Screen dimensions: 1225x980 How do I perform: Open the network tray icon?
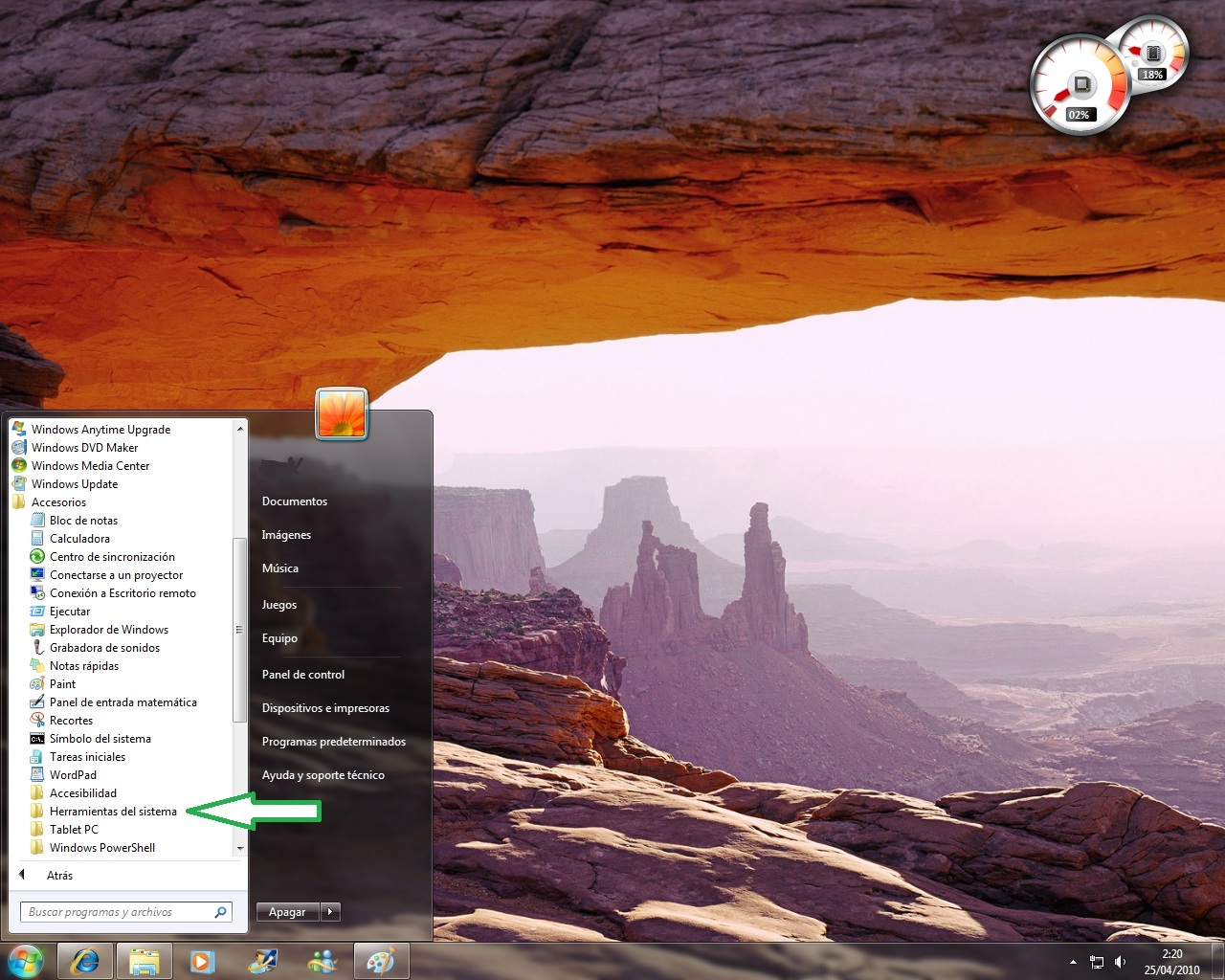(1097, 962)
